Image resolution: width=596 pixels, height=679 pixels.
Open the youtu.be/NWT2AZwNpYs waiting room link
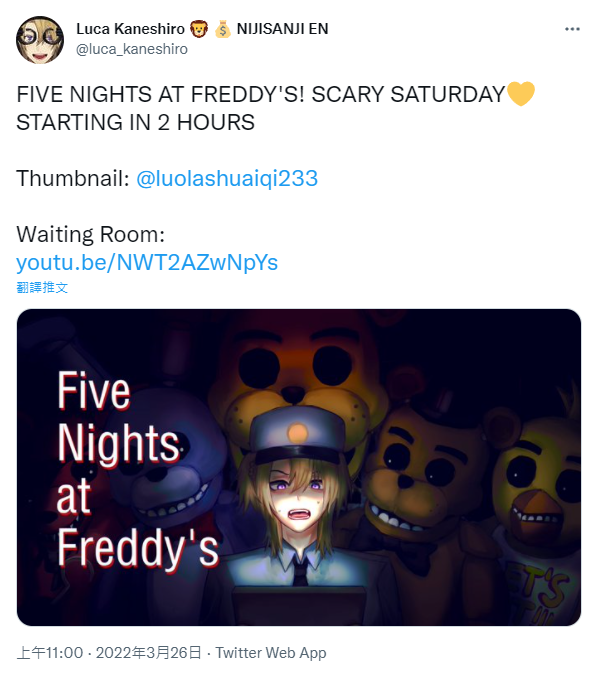click(147, 262)
